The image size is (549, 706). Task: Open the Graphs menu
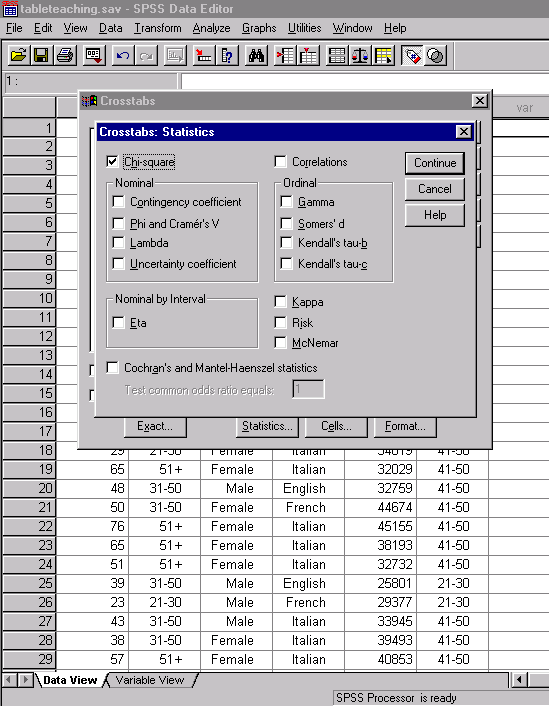(259, 28)
